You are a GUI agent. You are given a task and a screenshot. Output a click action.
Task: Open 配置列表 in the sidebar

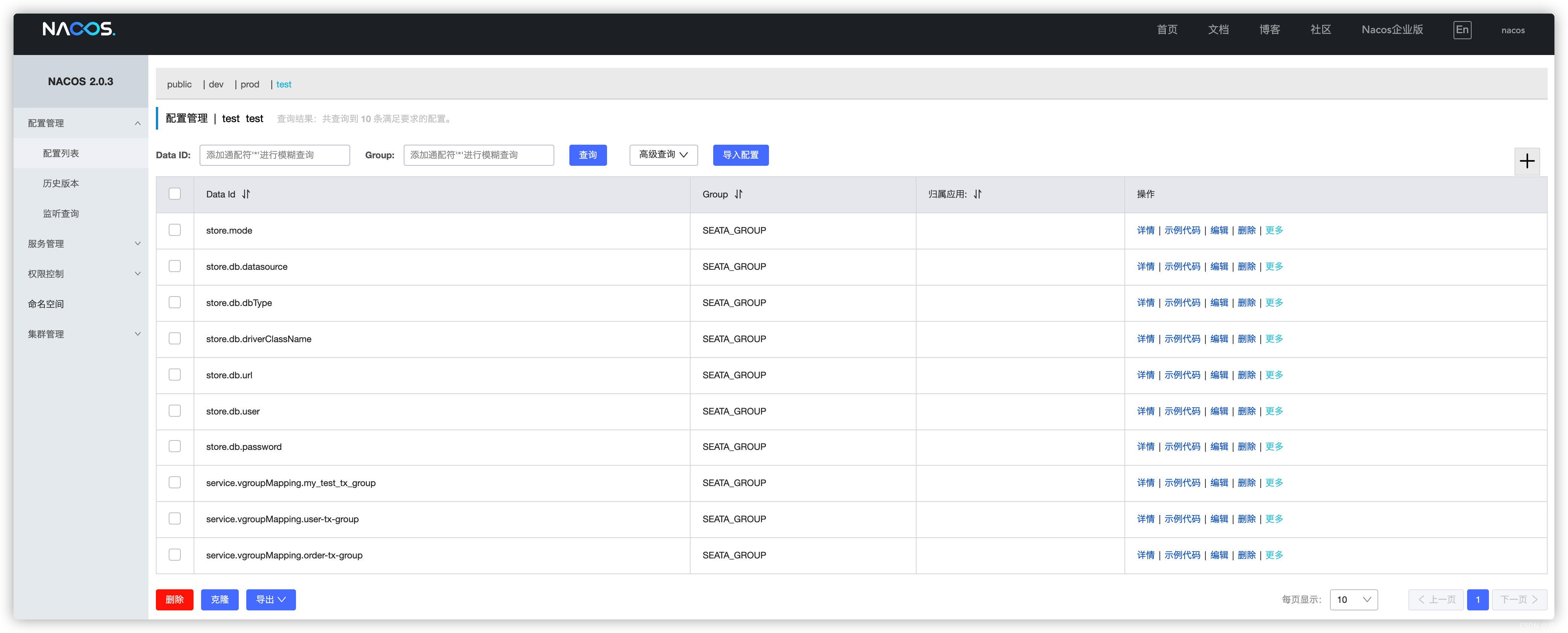coord(81,153)
